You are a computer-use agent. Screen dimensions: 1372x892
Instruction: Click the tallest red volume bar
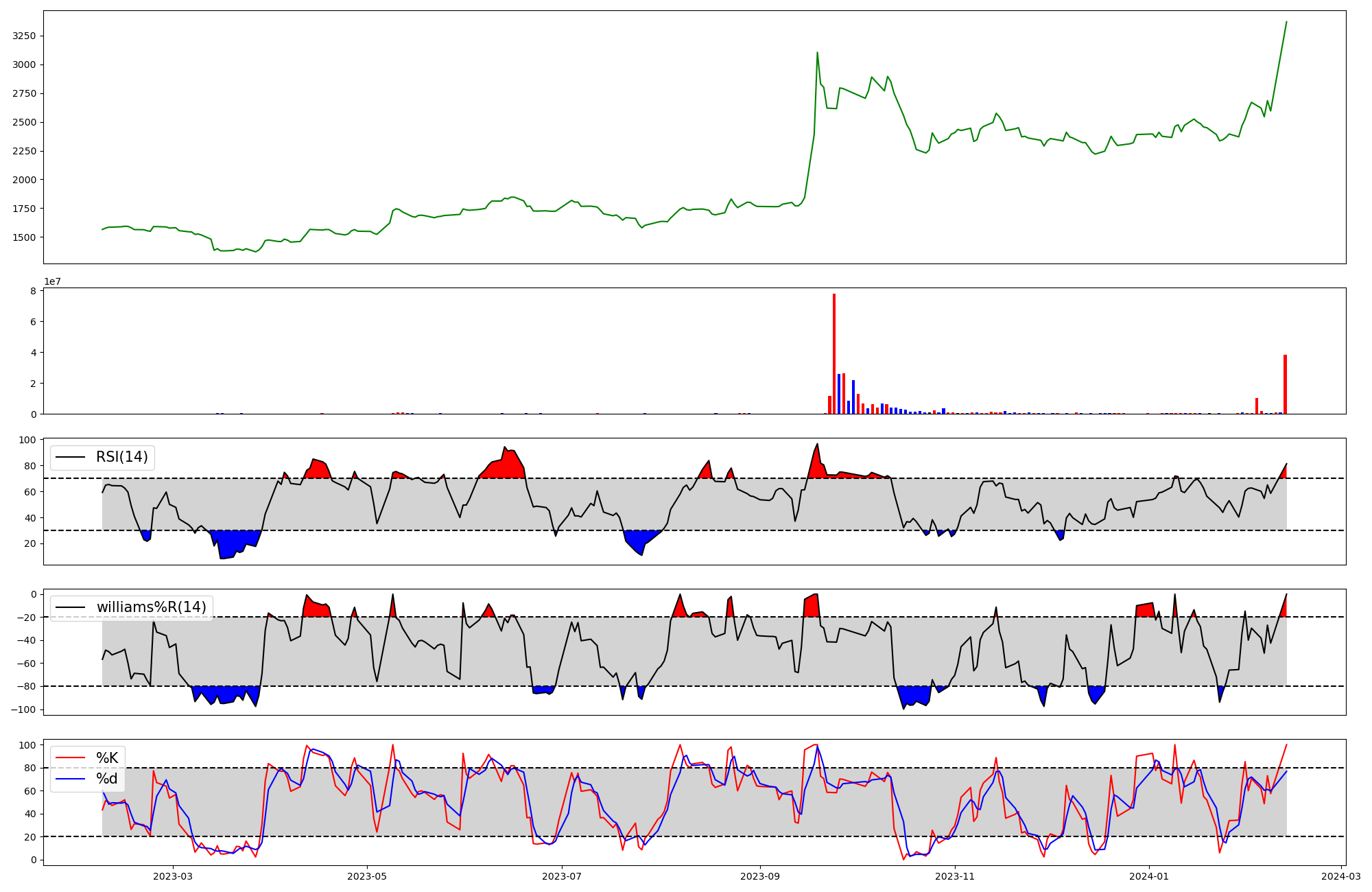point(834,353)
